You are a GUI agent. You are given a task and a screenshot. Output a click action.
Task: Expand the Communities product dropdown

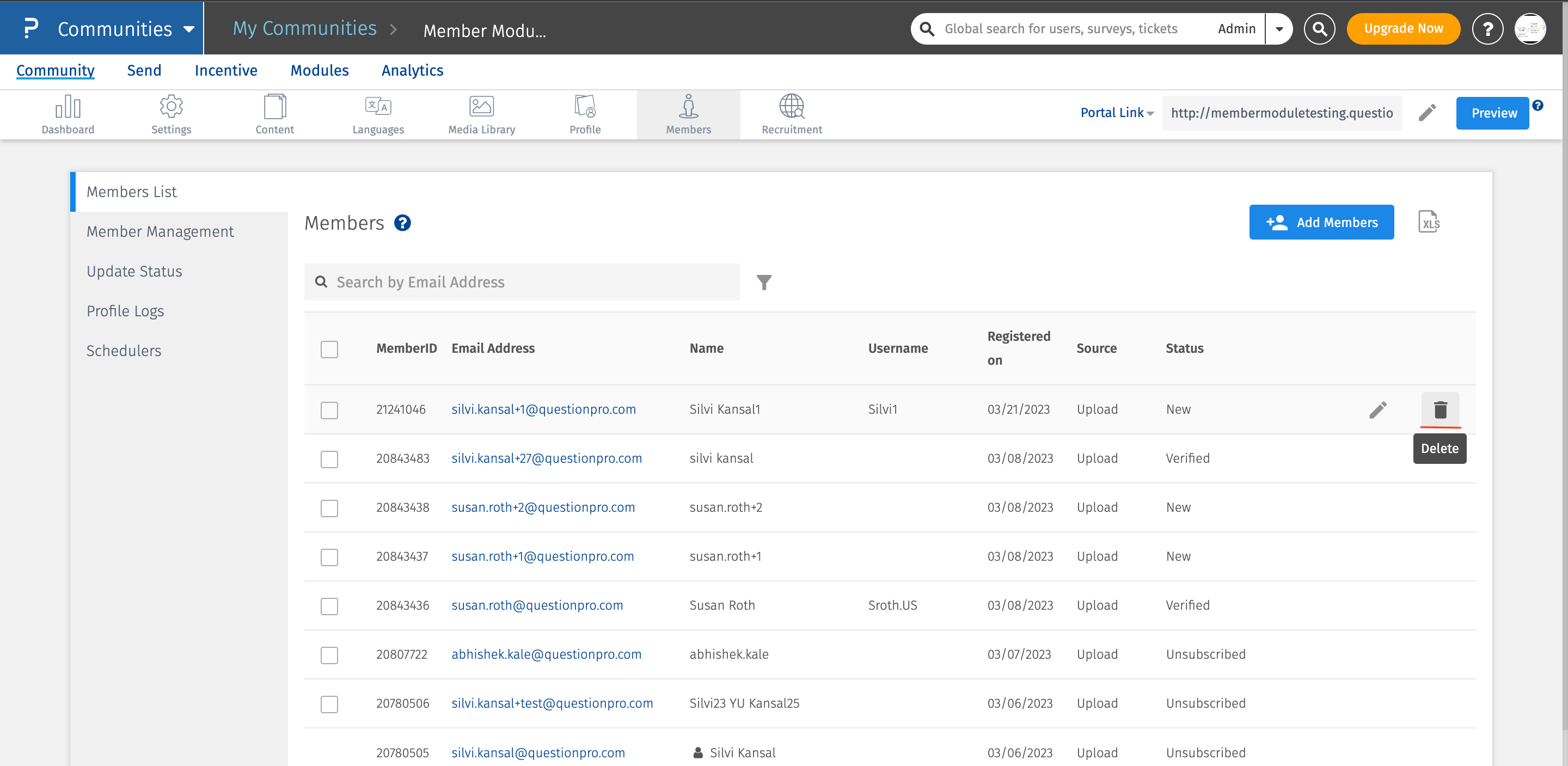click(x=189, y=29)
